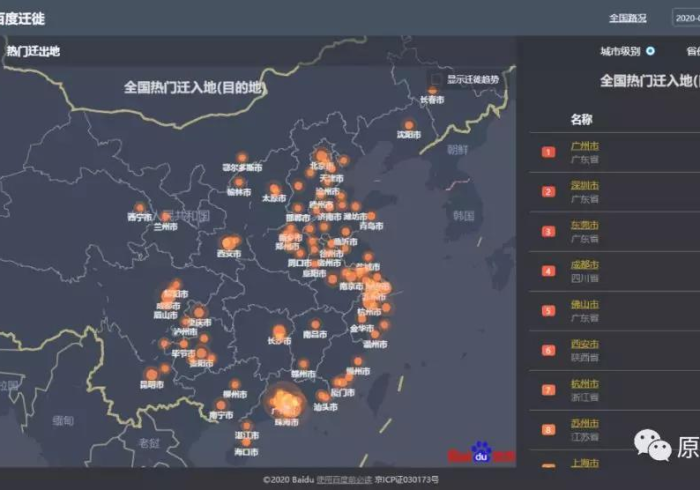The image size is (700, 490).
Task: Select the 鄂尔多斯市 hotspot marker
Action: point(242,158)
